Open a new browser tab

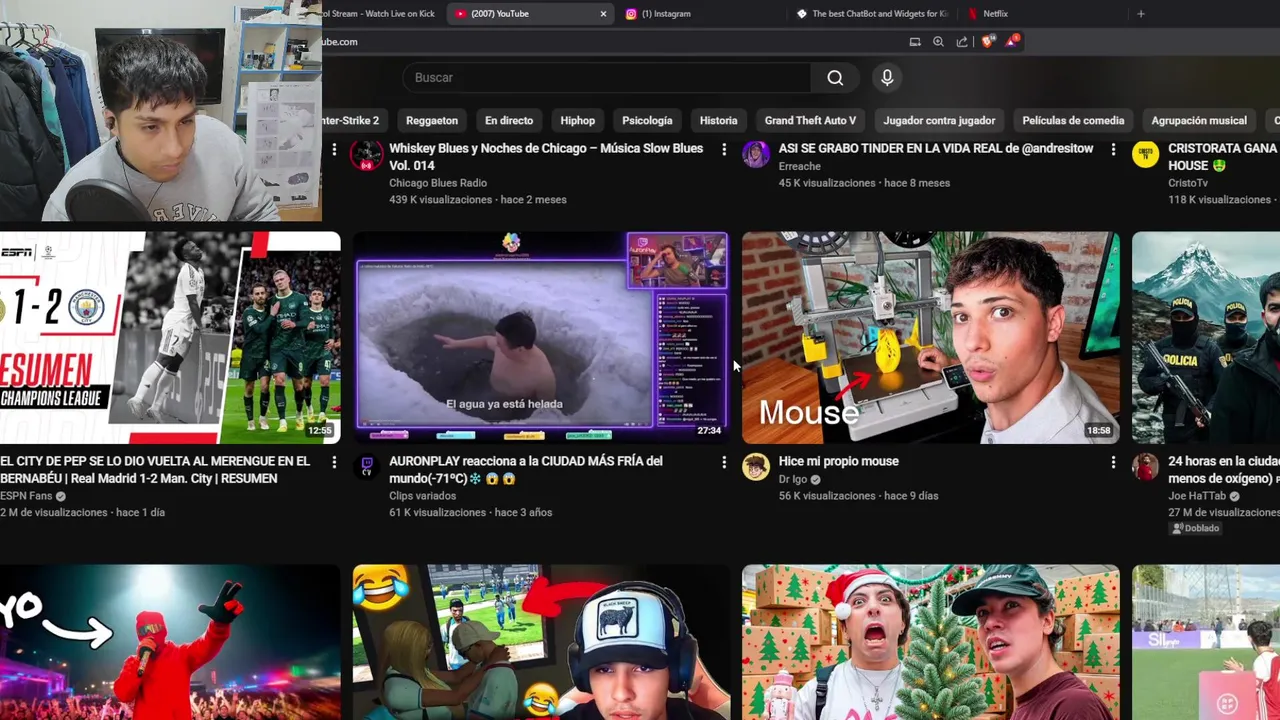point(1141,14)
